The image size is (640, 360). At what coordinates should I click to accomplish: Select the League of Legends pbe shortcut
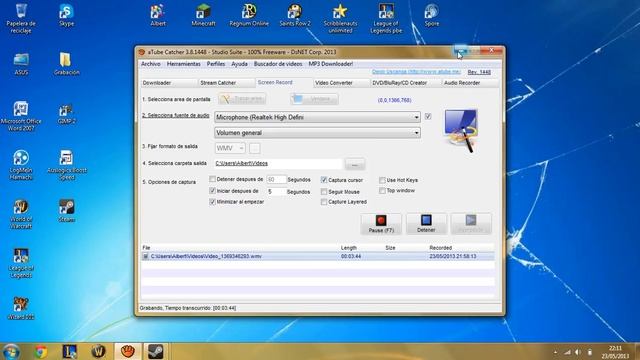pyautogui.click(x=386, y=19)
